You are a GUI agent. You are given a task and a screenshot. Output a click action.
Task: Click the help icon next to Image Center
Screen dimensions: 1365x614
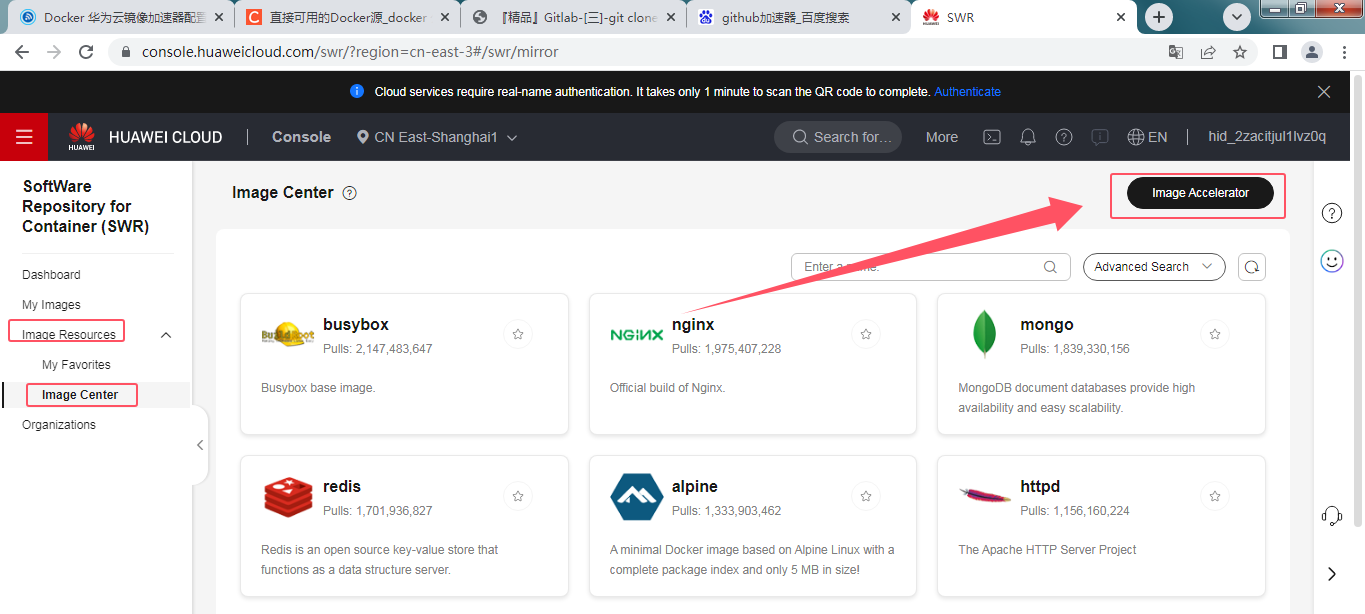[349, 193]
